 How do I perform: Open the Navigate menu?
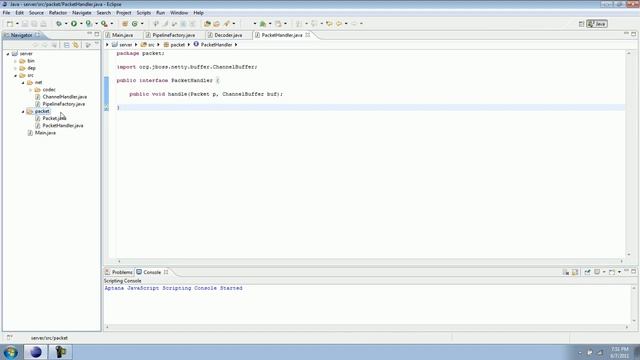tap(82, 13)
